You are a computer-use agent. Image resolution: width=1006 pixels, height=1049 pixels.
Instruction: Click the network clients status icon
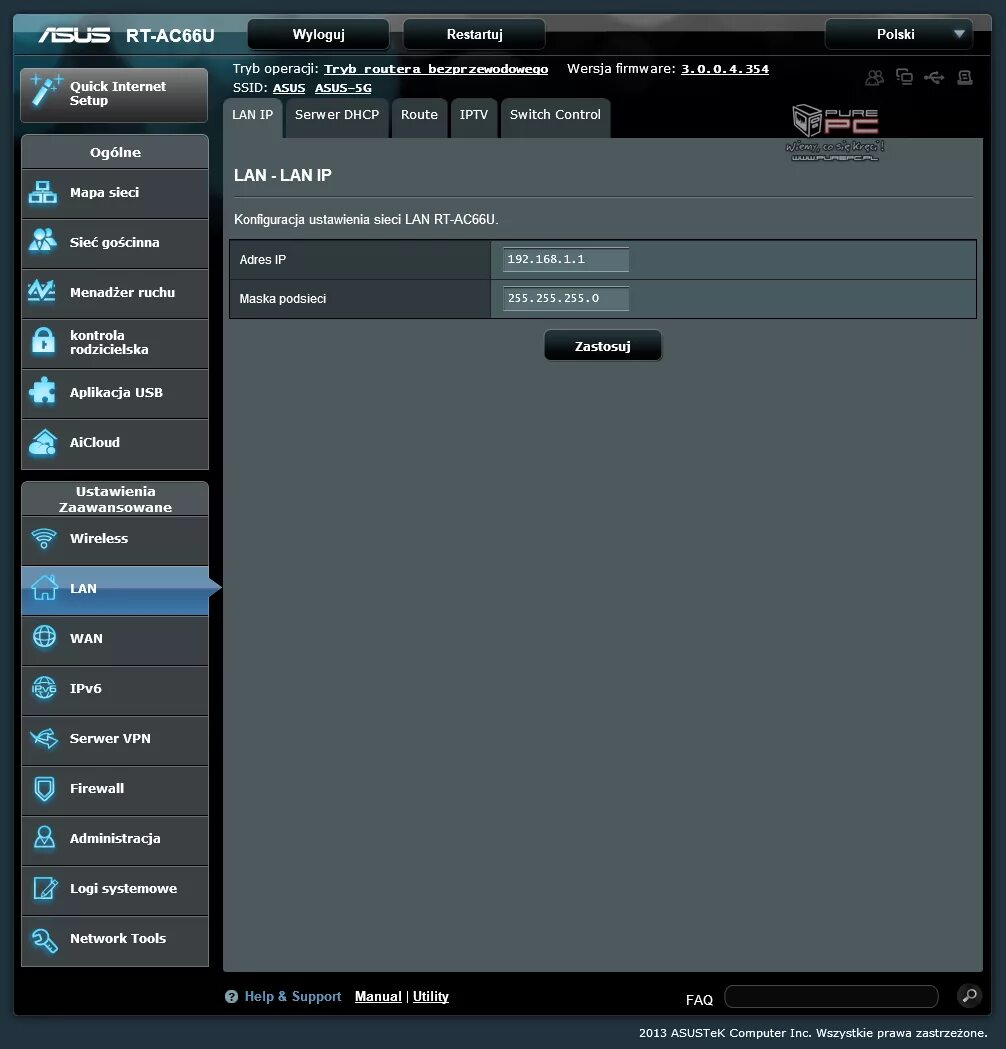point(904,77)
